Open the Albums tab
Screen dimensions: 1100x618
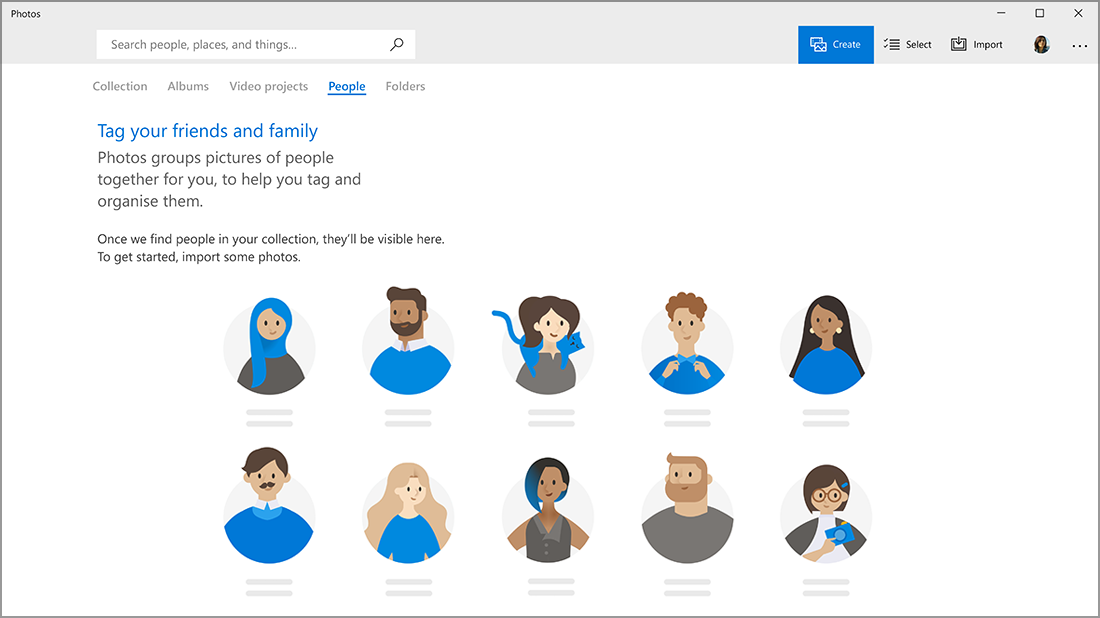[188, 86]
